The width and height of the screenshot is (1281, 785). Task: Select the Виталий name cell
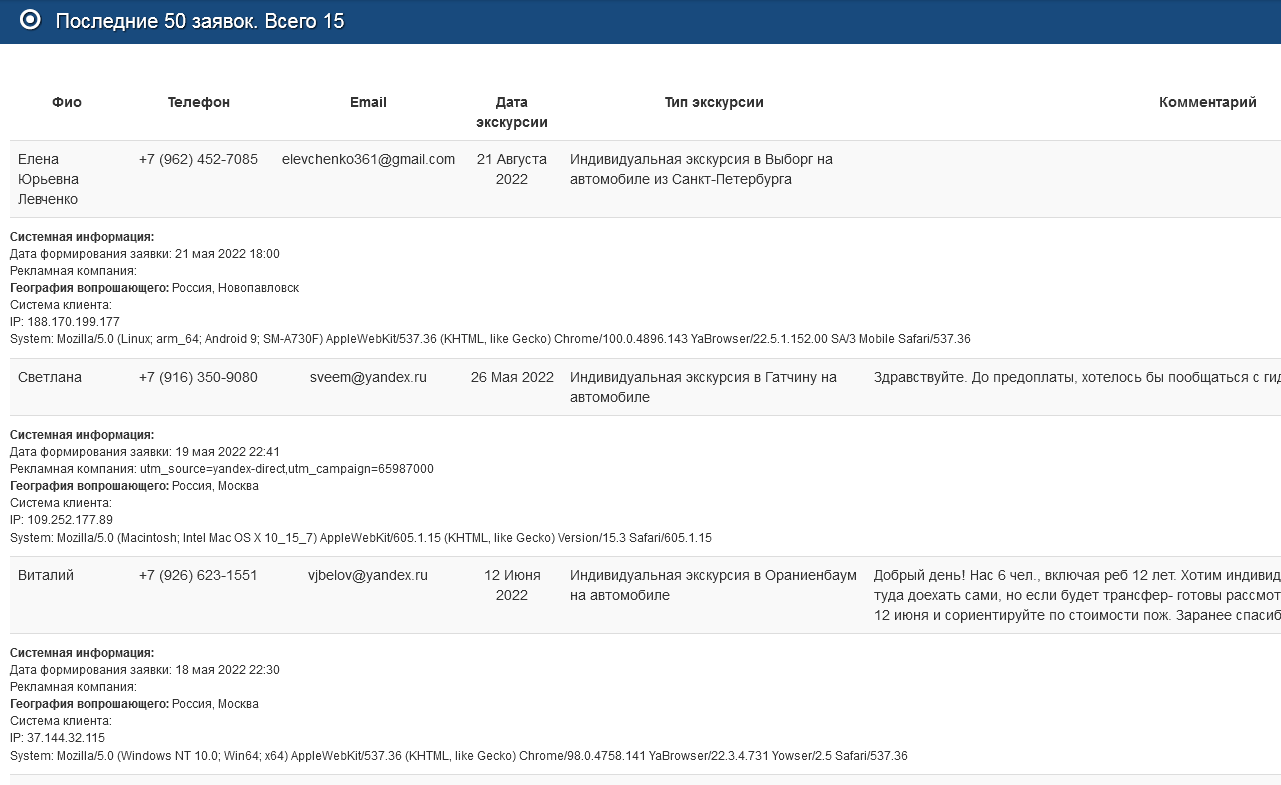tap(46, 575)
